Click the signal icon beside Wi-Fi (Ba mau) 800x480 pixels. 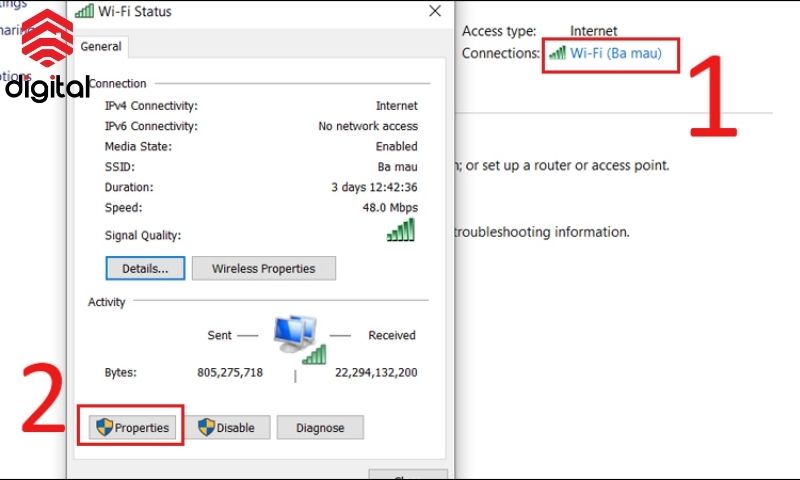click(x=557, y=53)
